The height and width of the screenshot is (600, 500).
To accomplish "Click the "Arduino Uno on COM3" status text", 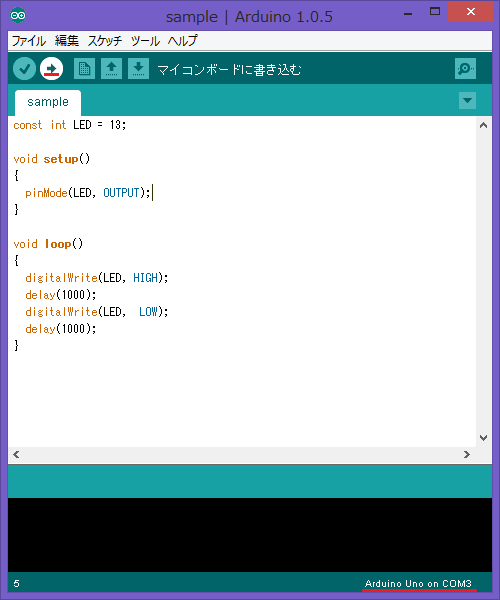I will tap(418, 584).
